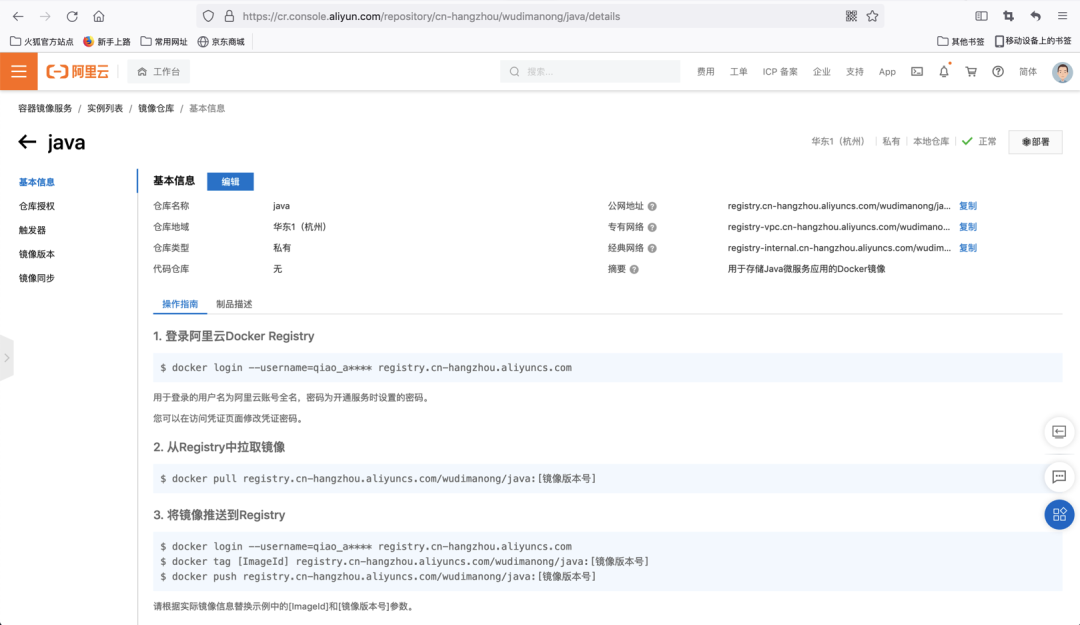Open Cloud Shell terminal icon
The image size is (1080, 625).
(917, 72)
